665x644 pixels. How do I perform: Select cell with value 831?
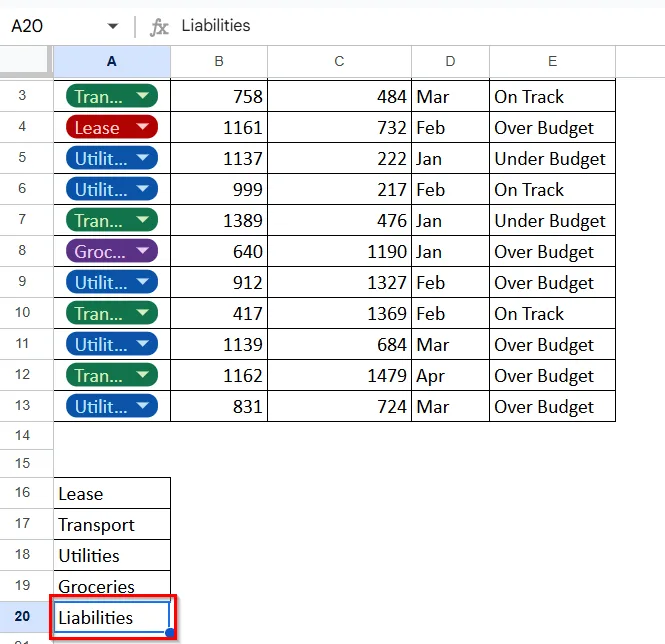point(219,406)
